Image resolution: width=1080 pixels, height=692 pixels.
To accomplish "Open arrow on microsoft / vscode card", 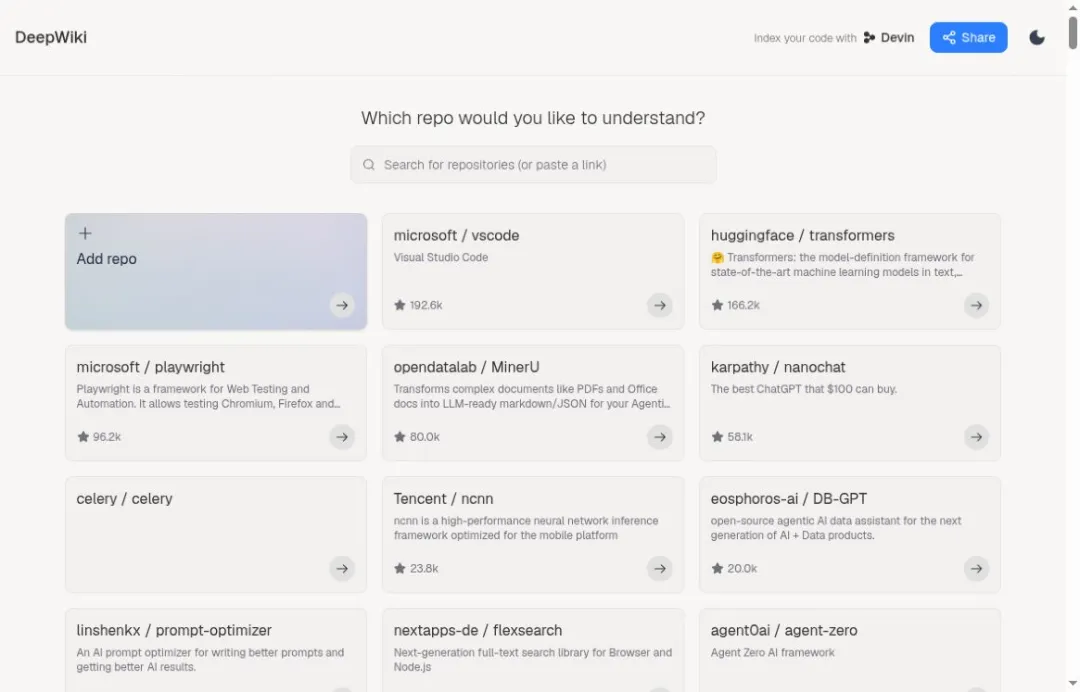I will tap(660, 305).
